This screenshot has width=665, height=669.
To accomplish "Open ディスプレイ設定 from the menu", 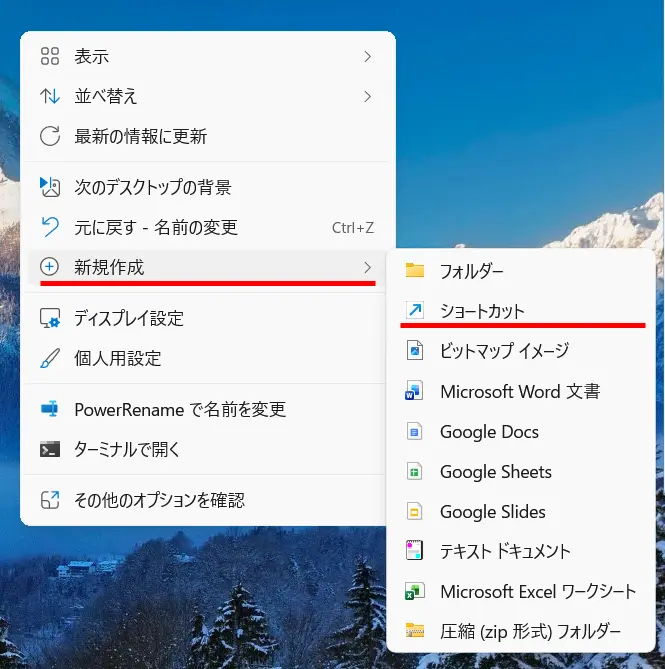I will click(208, 318).
